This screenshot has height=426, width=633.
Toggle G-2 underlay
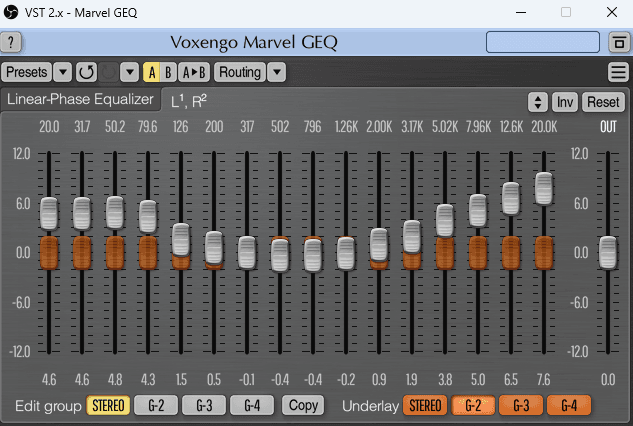[x=473, y=405]
